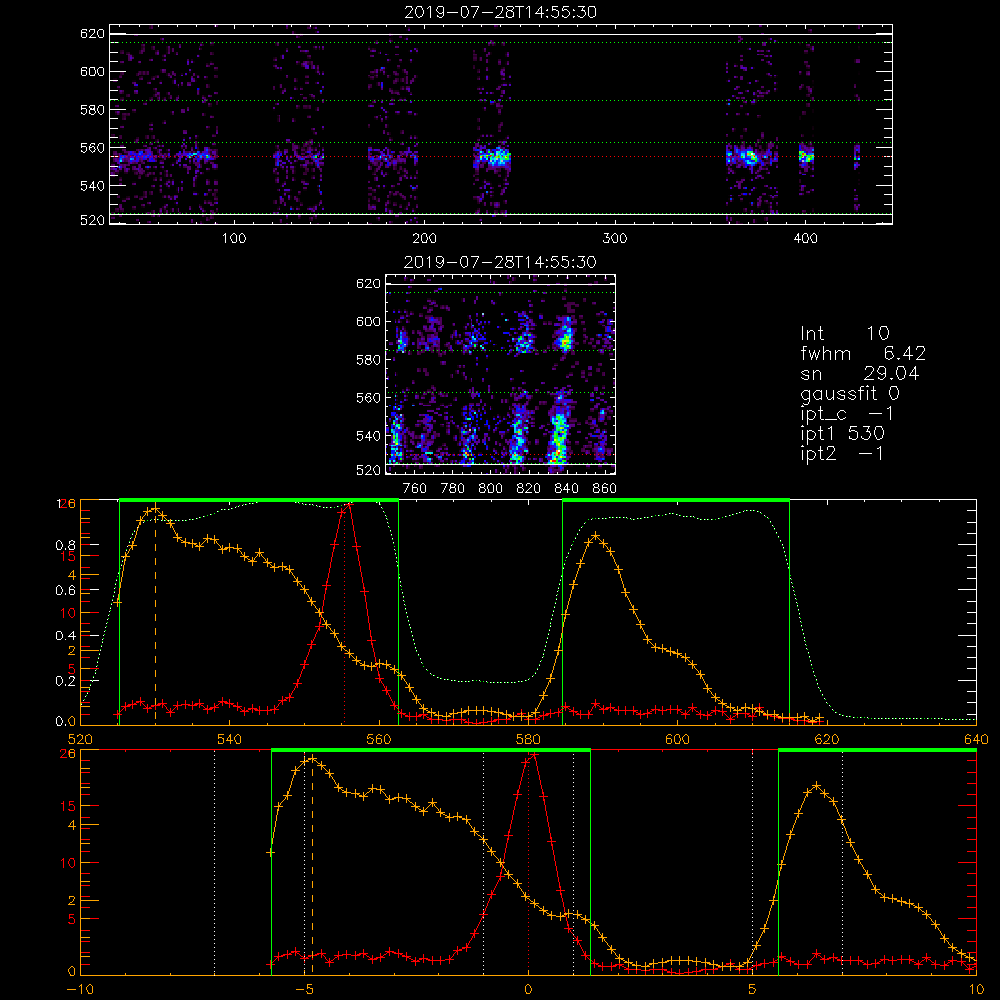The height and width of the screenshot is (1000, 1000).
Task: Select the 'ipt_c -1' parameter line
Action: [848, 414]
